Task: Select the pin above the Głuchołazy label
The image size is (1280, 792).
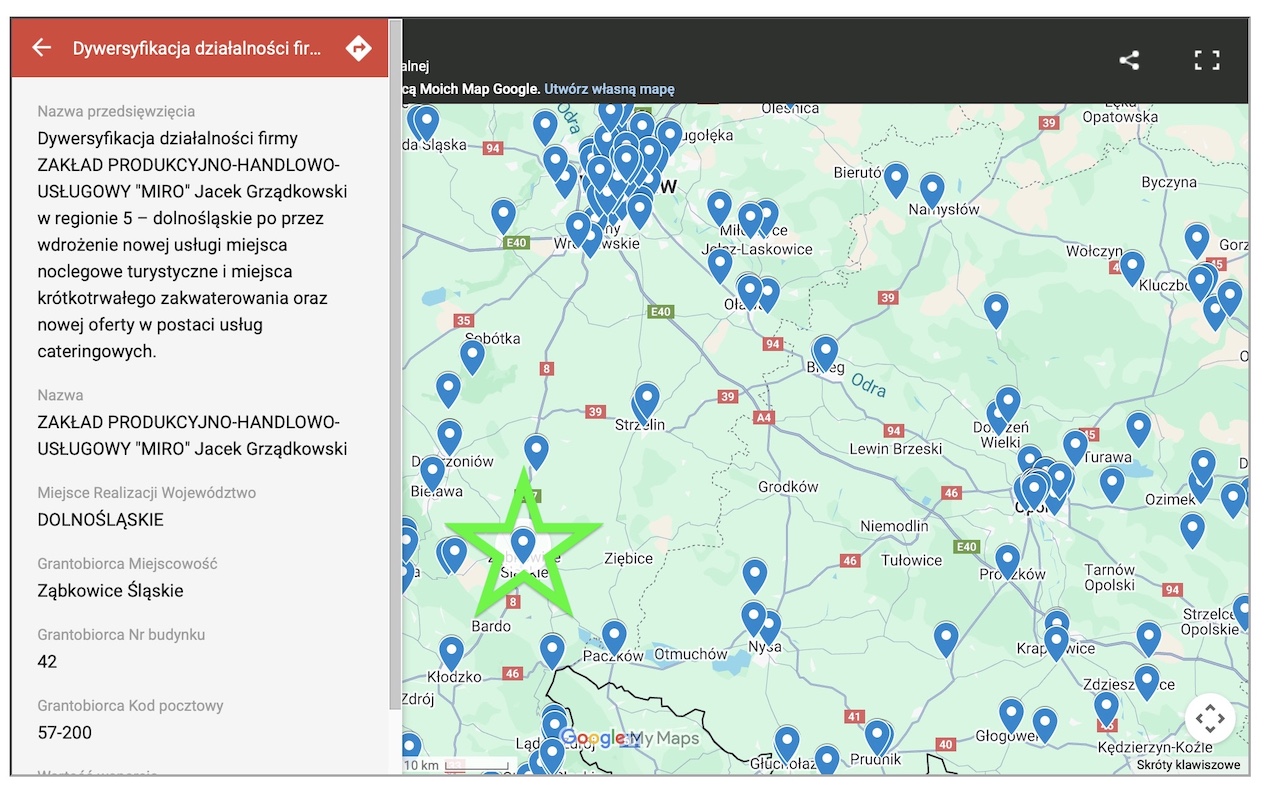Action: coord(787,744)
